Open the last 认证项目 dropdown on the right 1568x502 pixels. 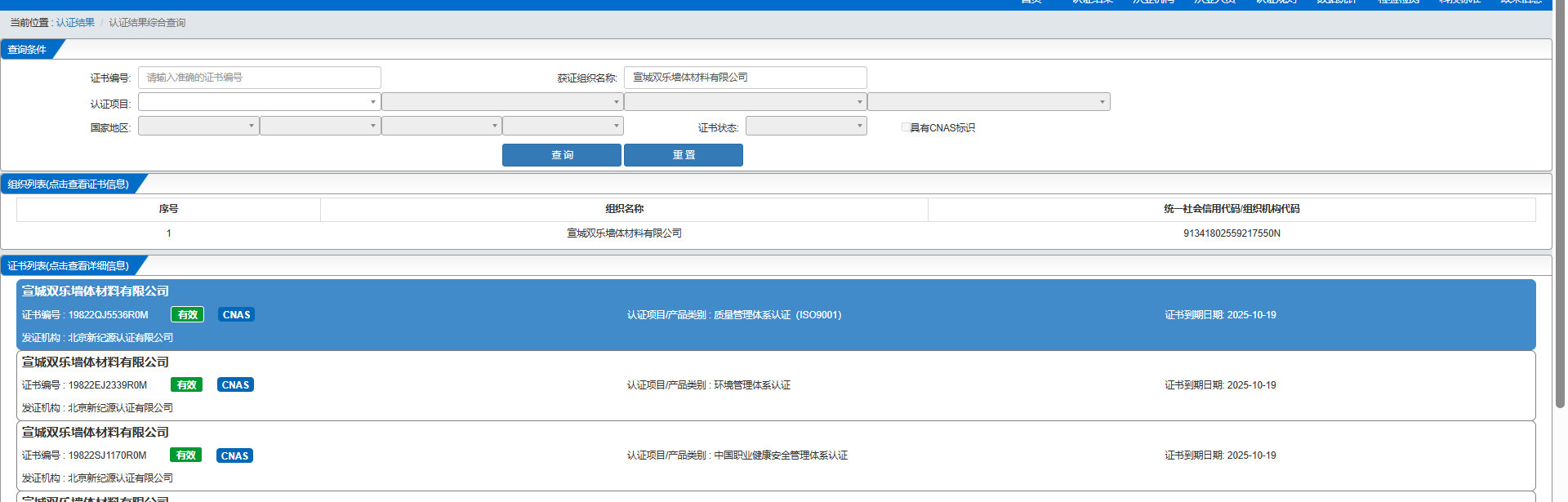pos(988,102)
